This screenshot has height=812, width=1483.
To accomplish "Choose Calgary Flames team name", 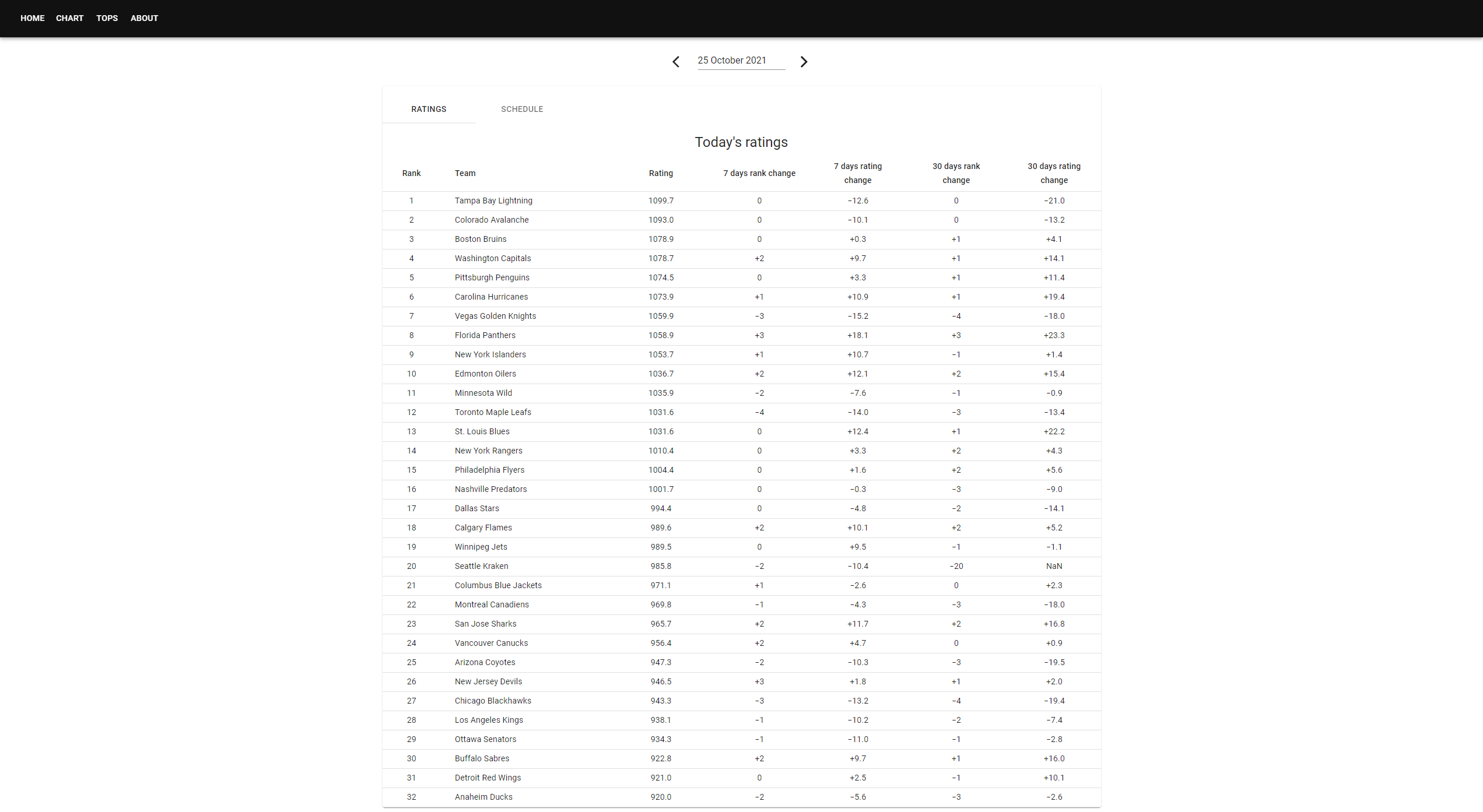I will pos(483,528).
